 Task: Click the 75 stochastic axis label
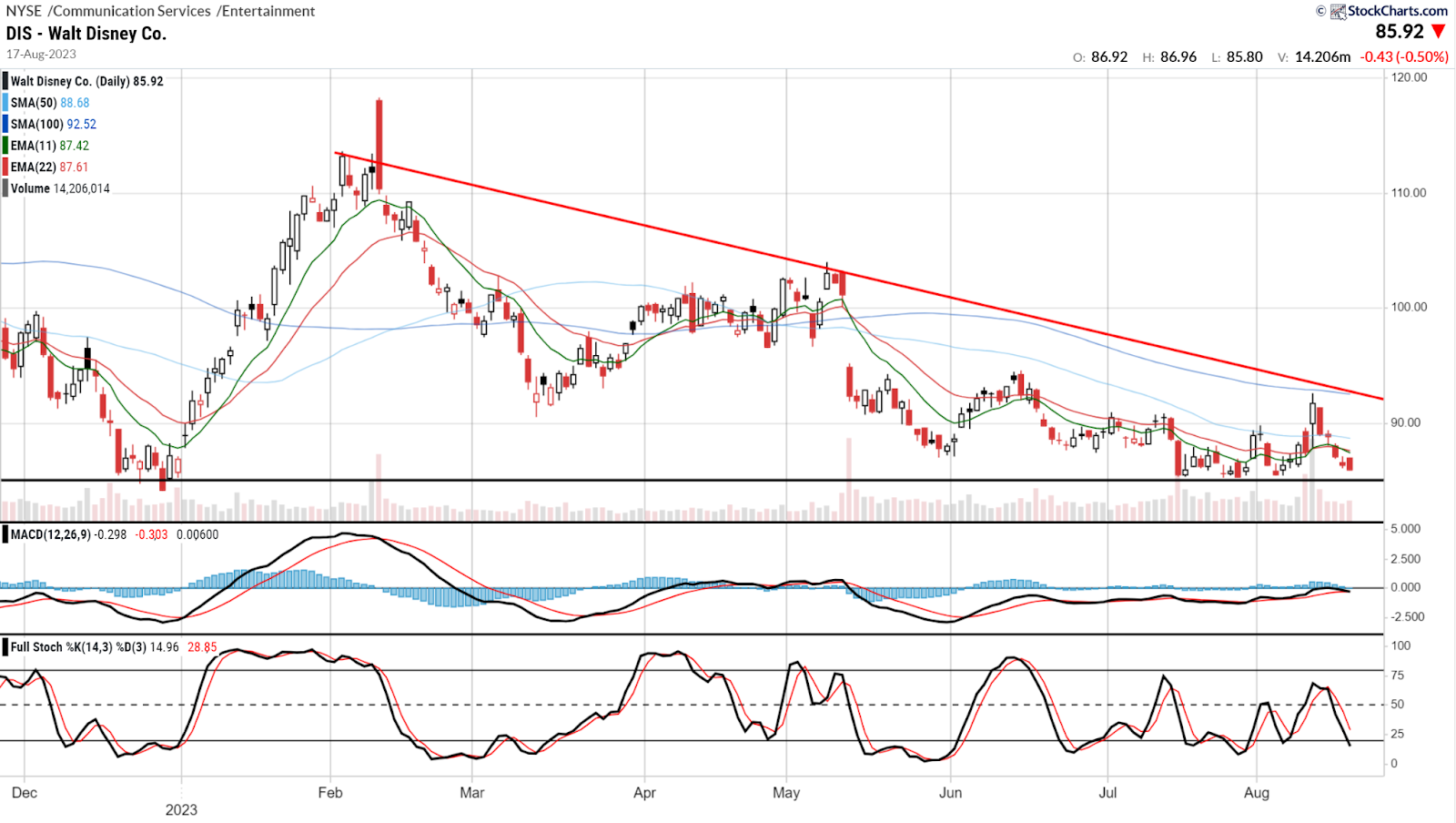pyautogui.click(x=1398, y=676)
